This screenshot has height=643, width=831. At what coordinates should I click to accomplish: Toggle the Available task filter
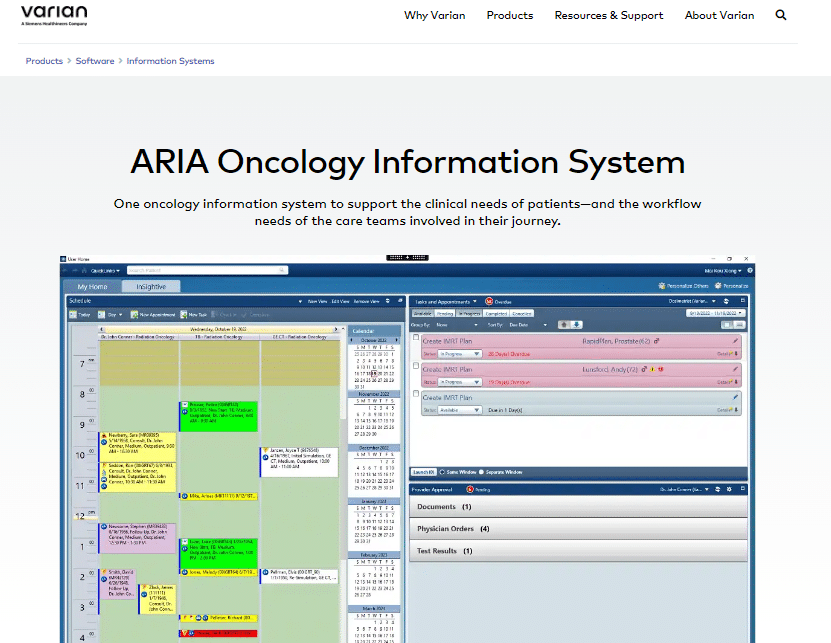pos(423,313)
